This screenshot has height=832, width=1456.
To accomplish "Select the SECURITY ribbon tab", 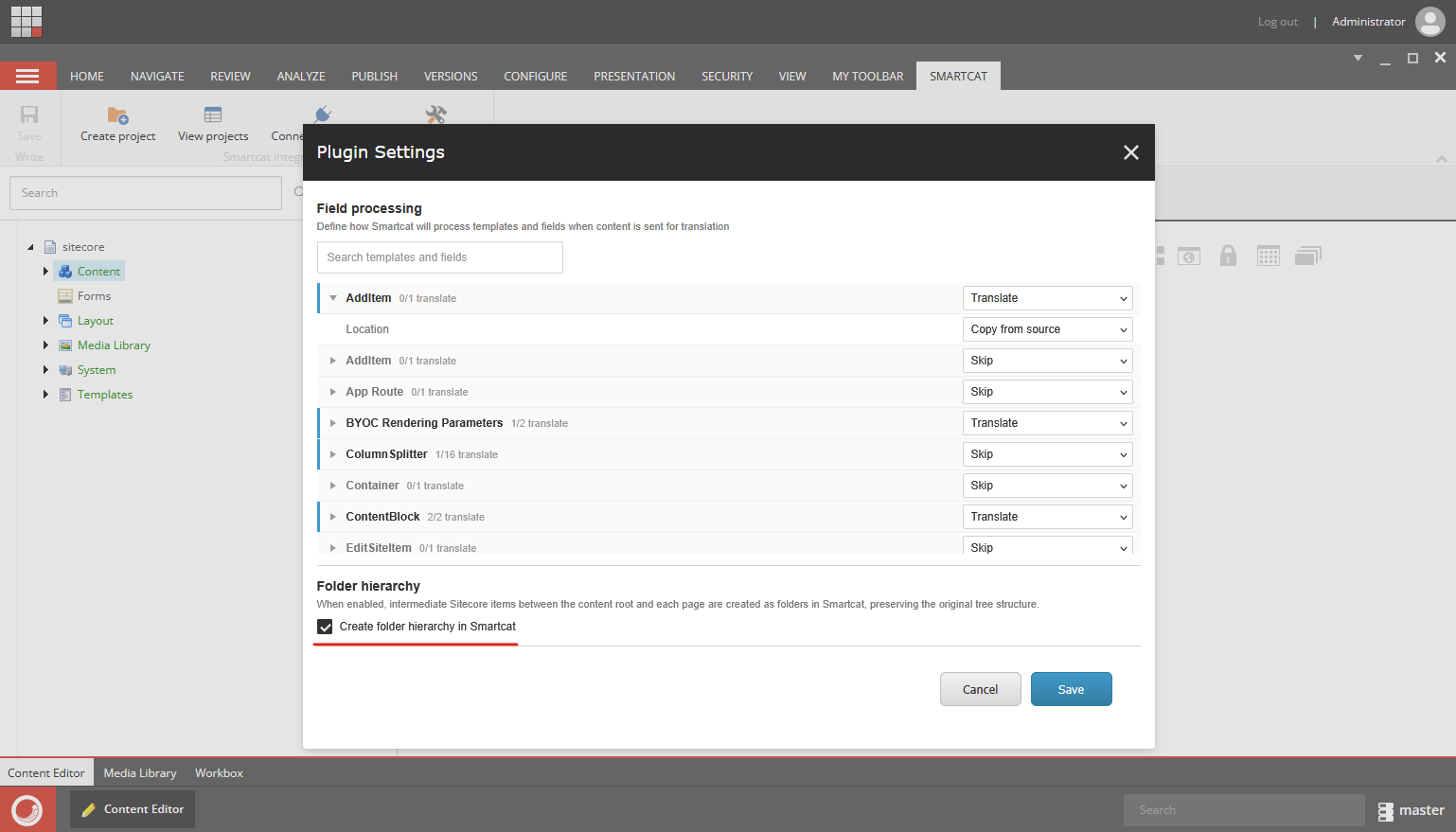I will tap(727, 77).
